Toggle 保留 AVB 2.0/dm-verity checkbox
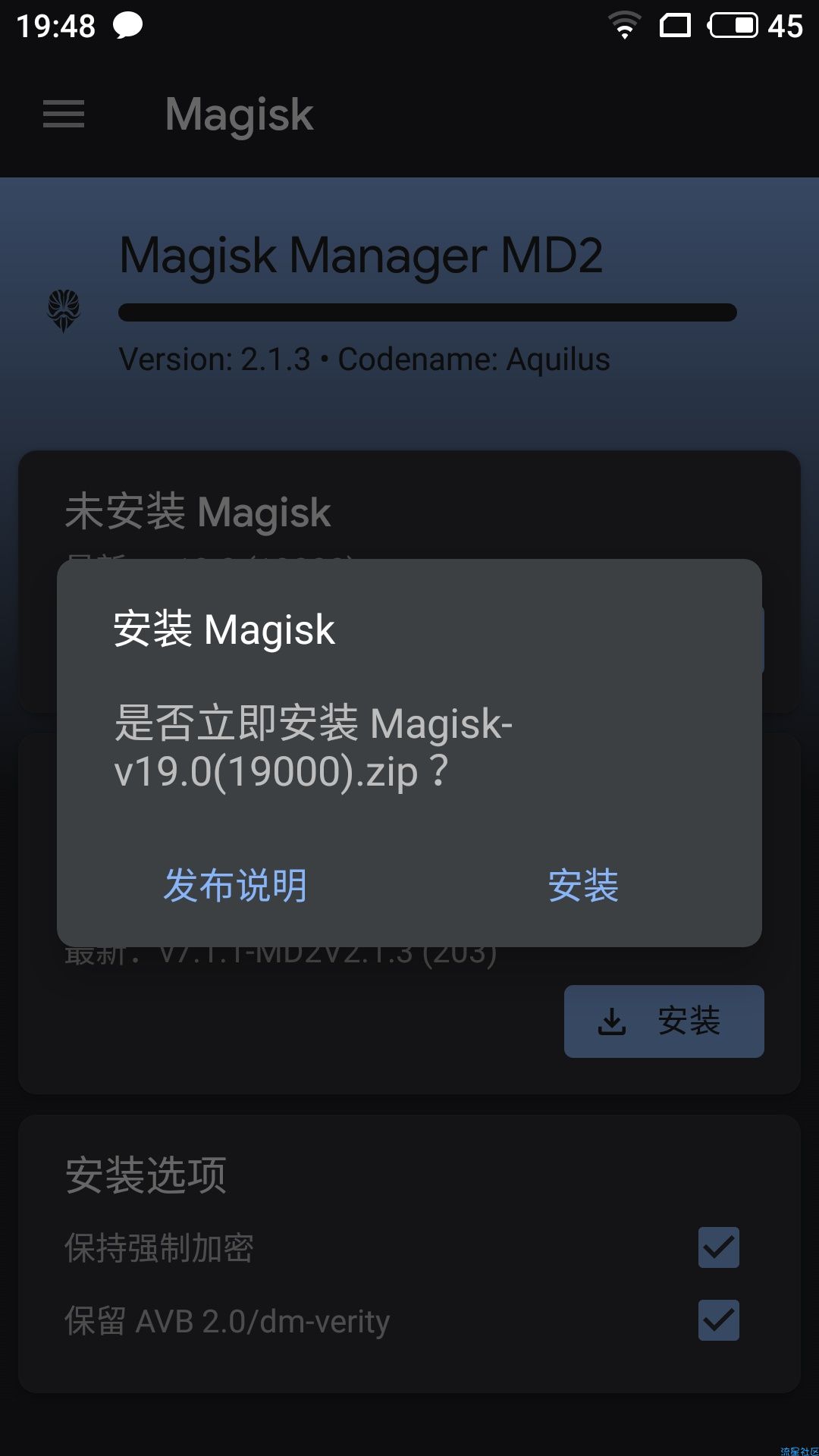This screenshot has width=819, height=1456. [719, 1320]
